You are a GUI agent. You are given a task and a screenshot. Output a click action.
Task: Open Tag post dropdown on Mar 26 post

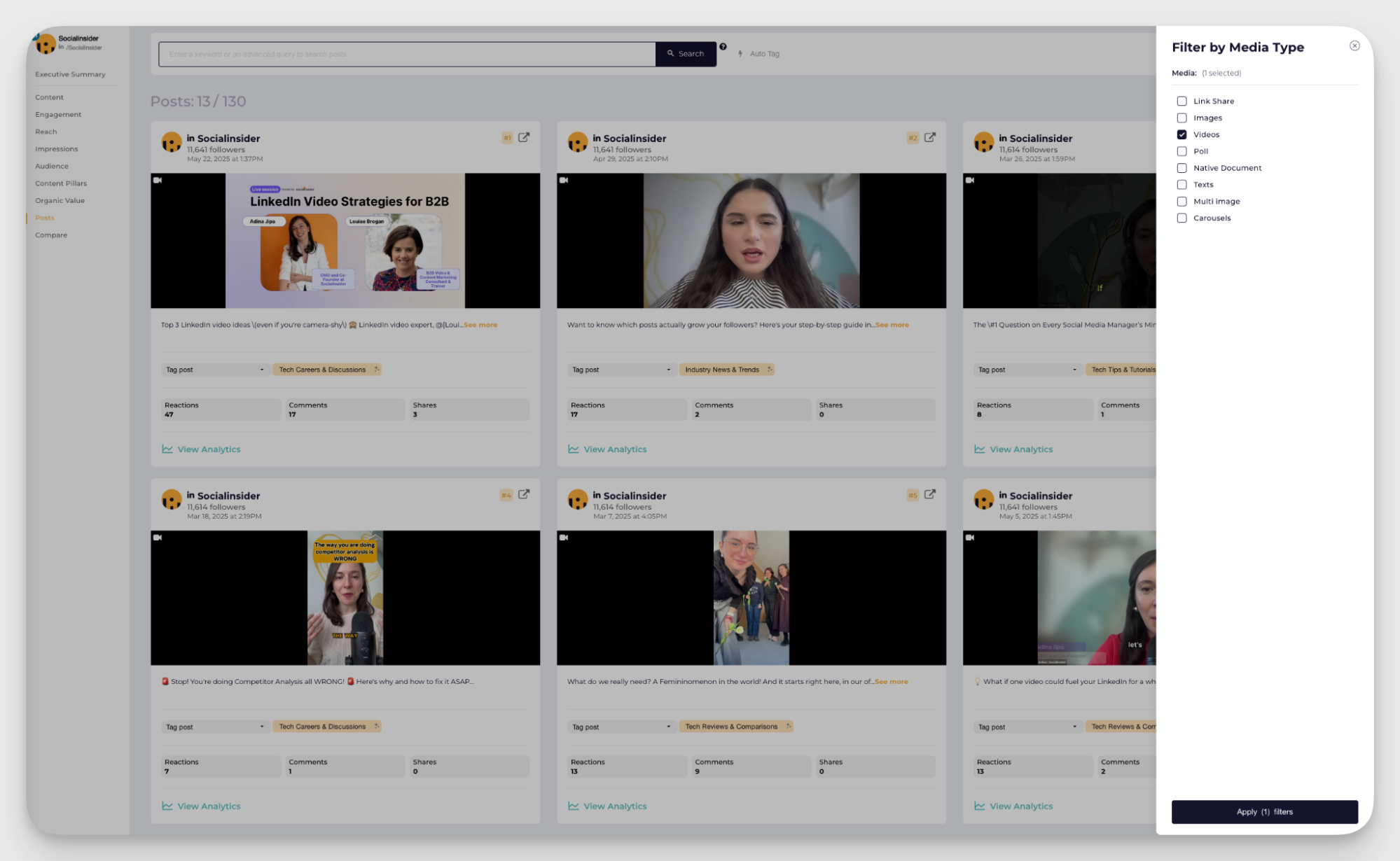pos(1027,370)
